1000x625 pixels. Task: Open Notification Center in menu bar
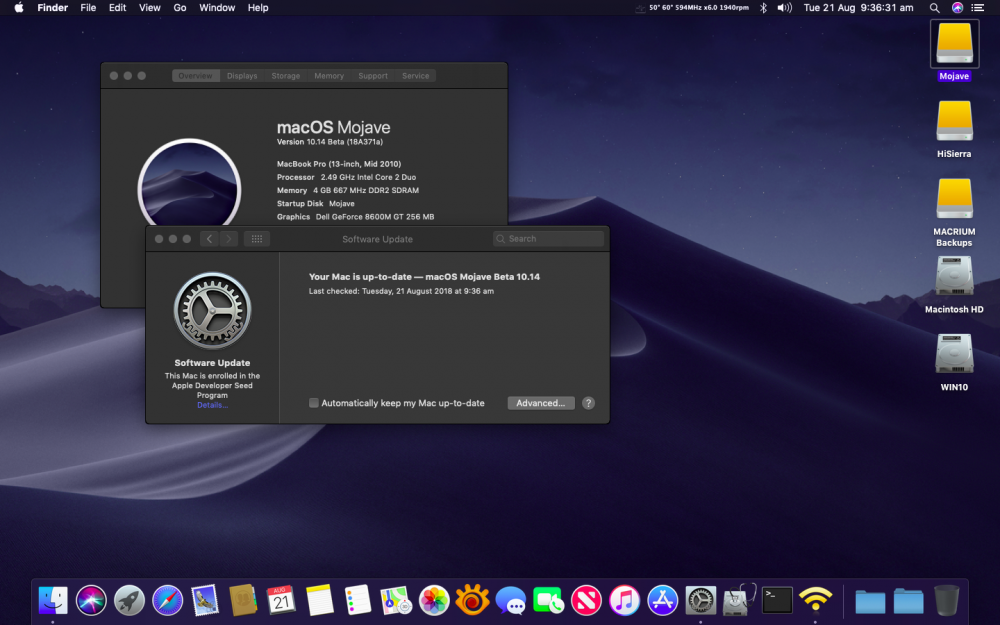977,8
